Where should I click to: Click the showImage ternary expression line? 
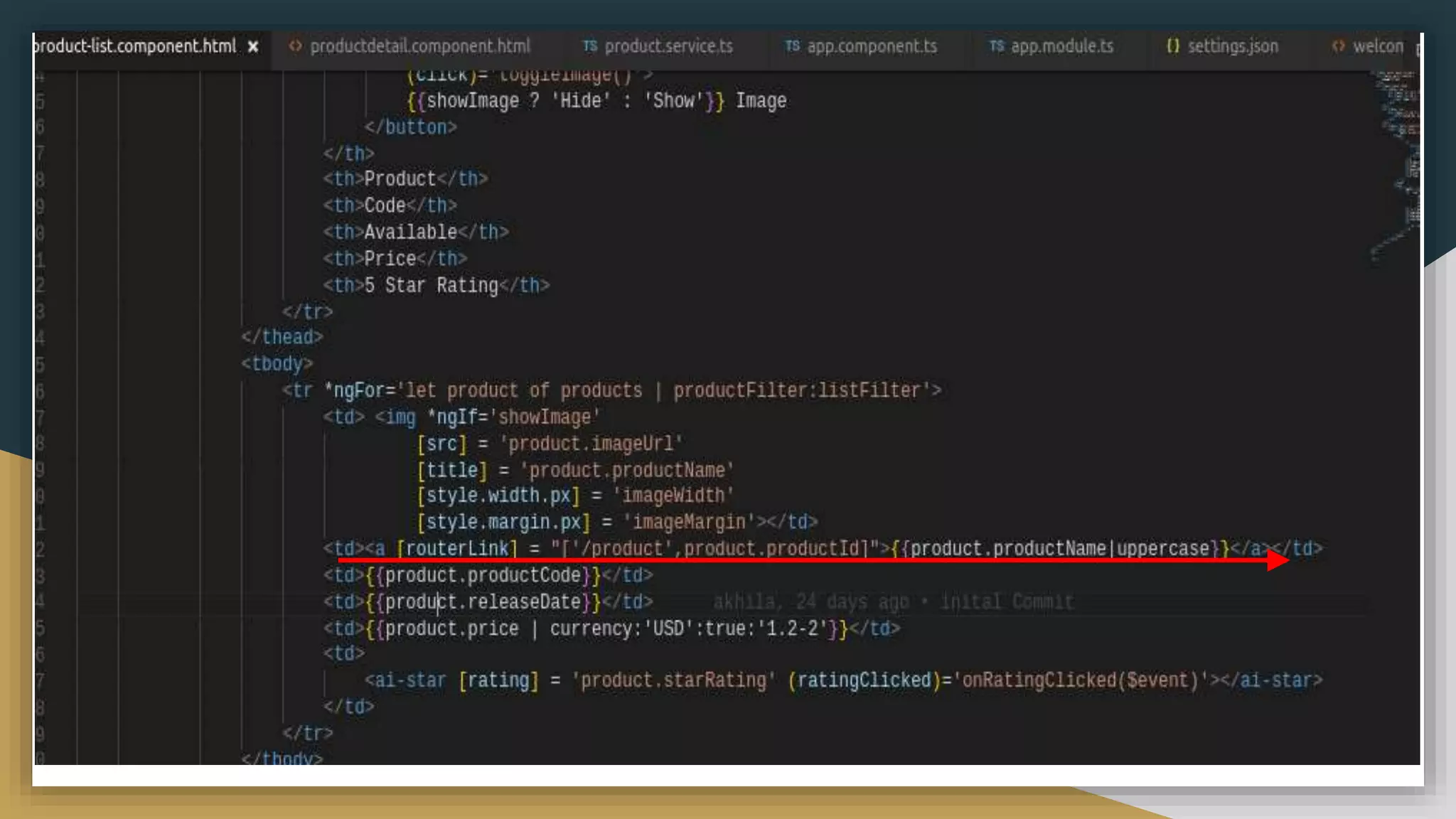pos(596,101)
